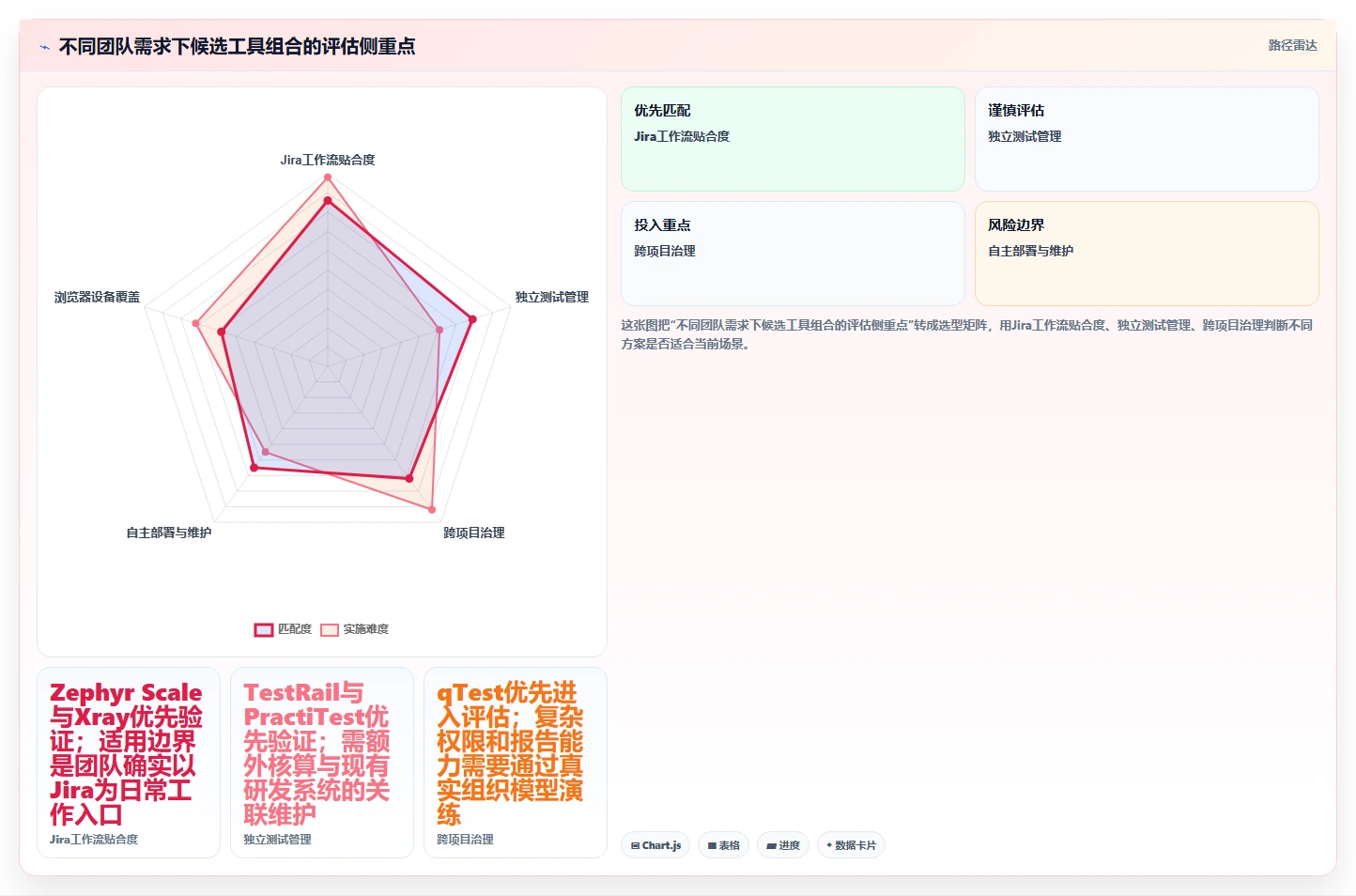Click the 跨项目治理 radar axis label

click(x=474, y=533)
